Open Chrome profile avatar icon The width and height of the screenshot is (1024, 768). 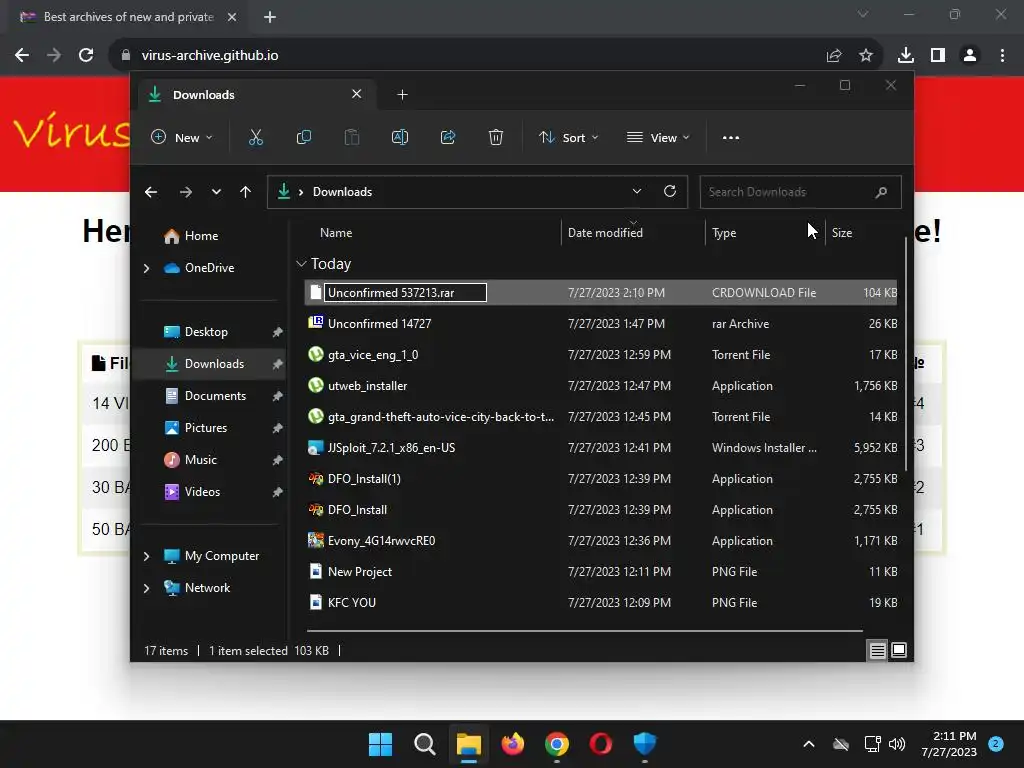click(970, 56)
